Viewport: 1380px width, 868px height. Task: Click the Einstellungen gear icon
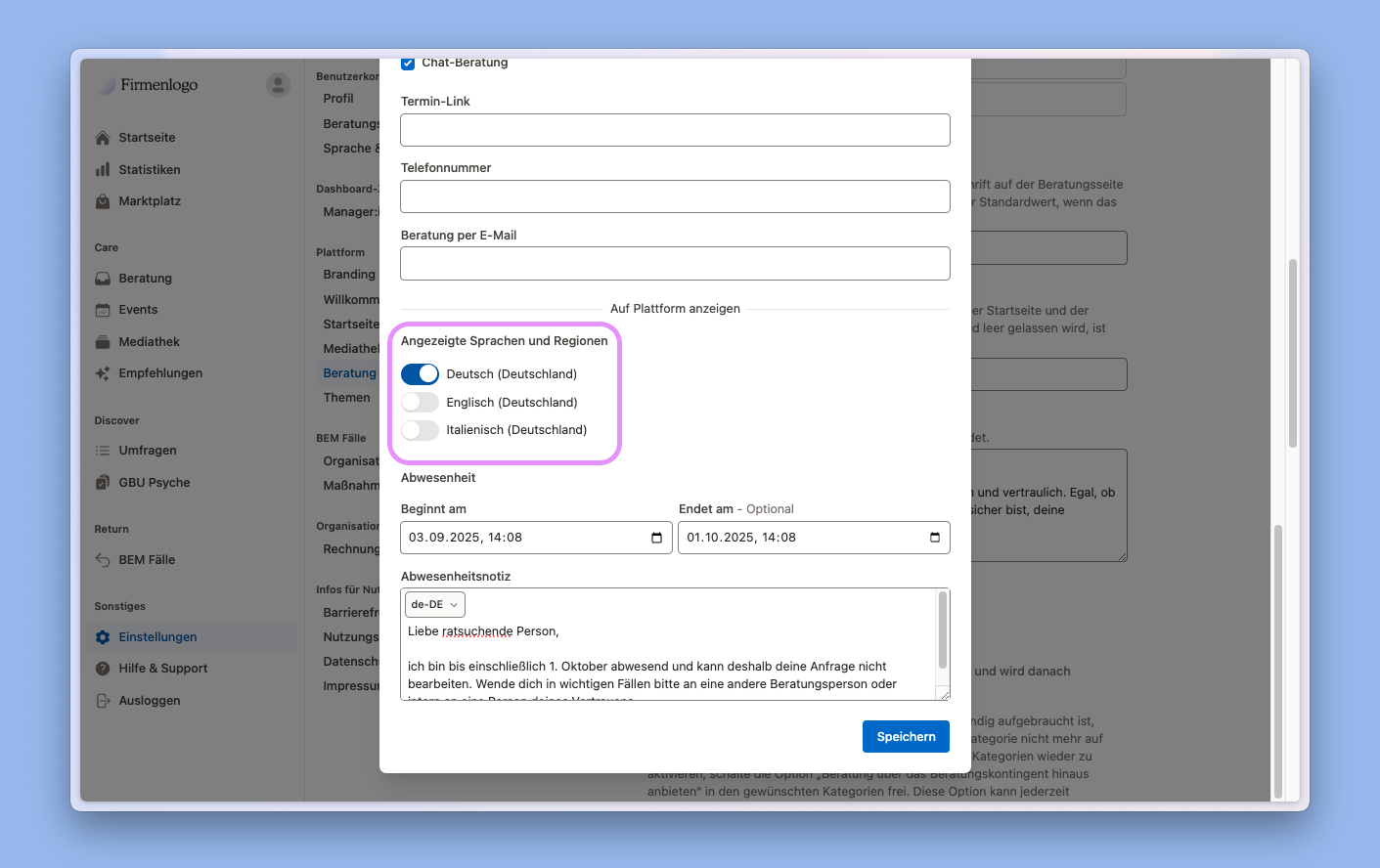[103, 637]
